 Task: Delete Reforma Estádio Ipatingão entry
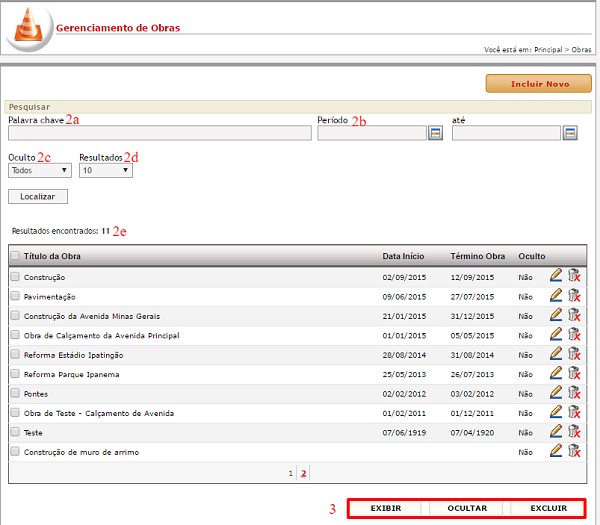(574, 354)
